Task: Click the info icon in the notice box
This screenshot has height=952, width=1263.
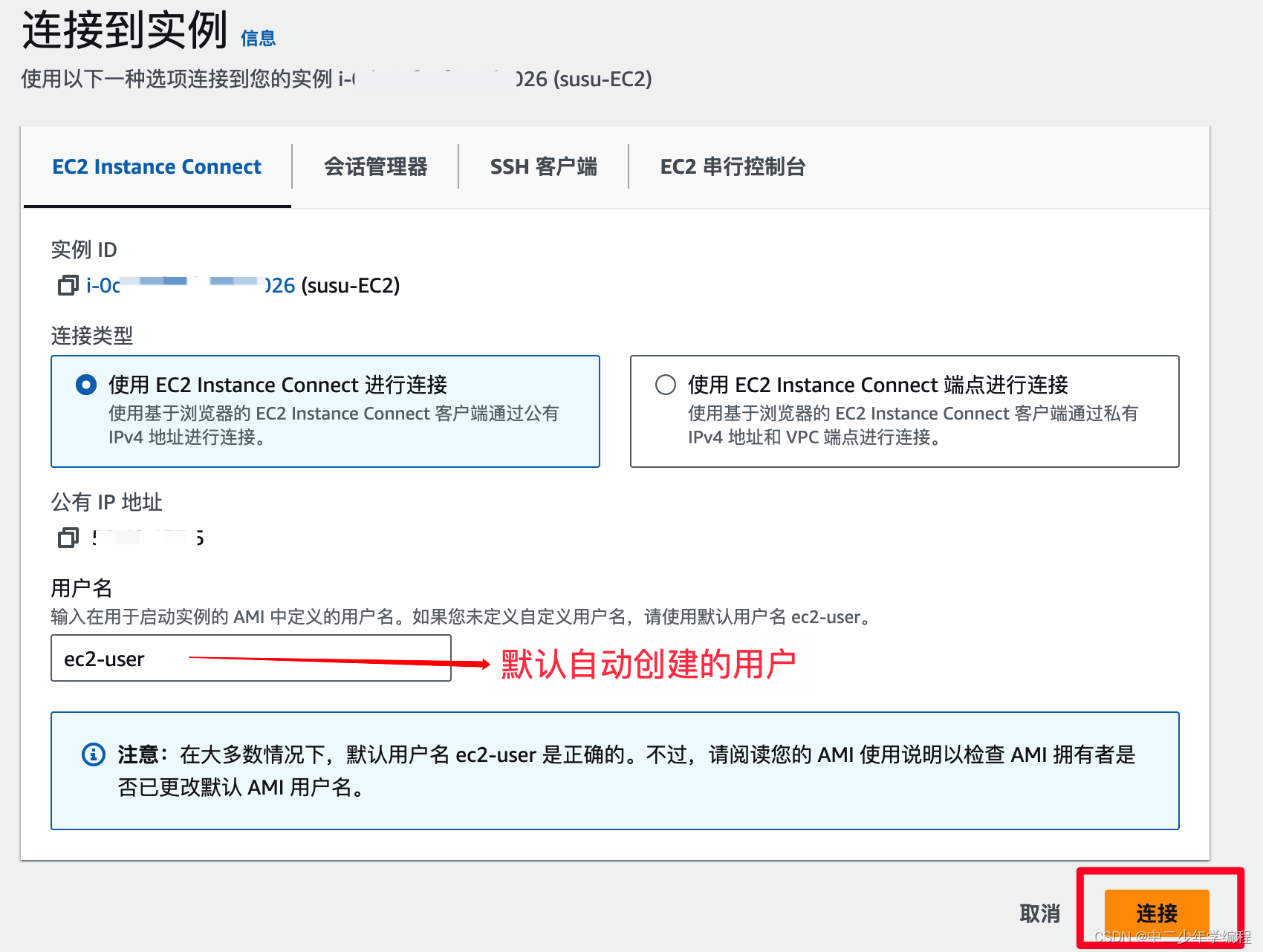Action: pyautogui.click(x=93, y=754)
